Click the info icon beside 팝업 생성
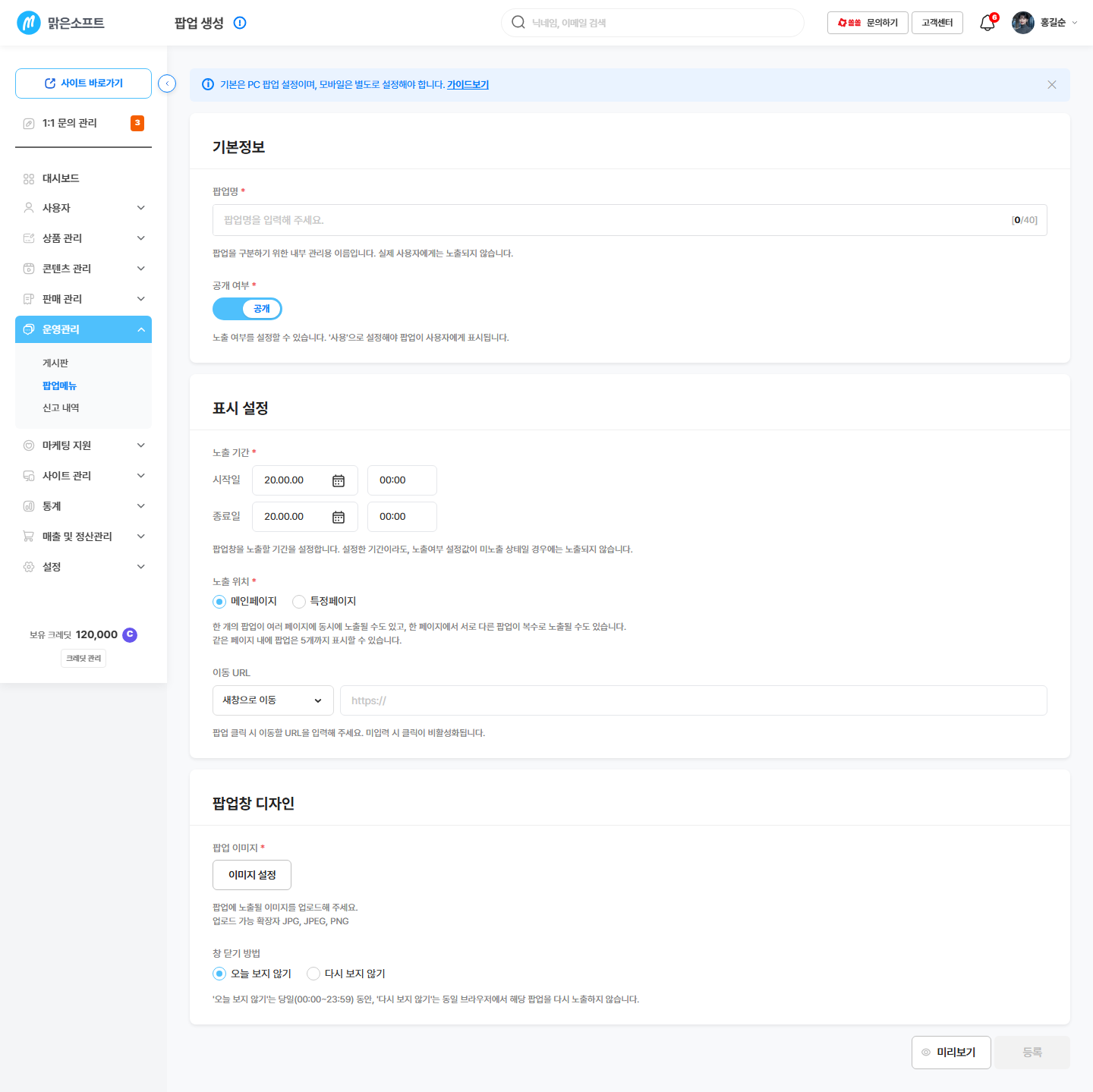The height and width of the screenshot is (1092, 1093). (240, 23)
